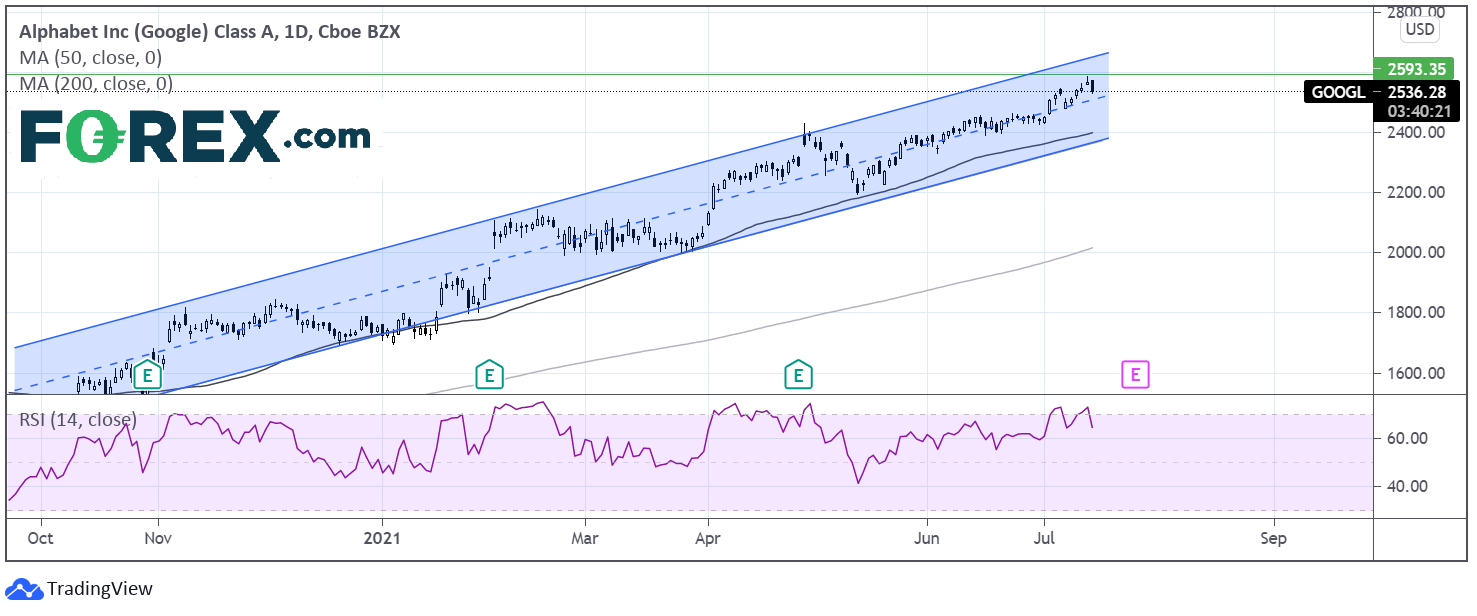
Task: Click the green earnings marker near mid-April
Action: (x=799, y=376)
